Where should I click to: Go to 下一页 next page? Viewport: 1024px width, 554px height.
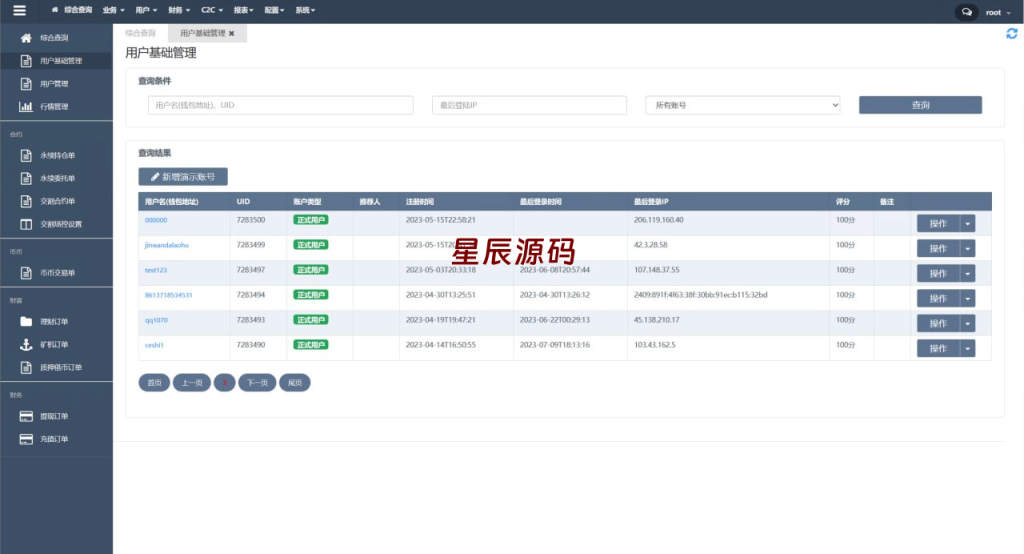(x=257, y=383)
